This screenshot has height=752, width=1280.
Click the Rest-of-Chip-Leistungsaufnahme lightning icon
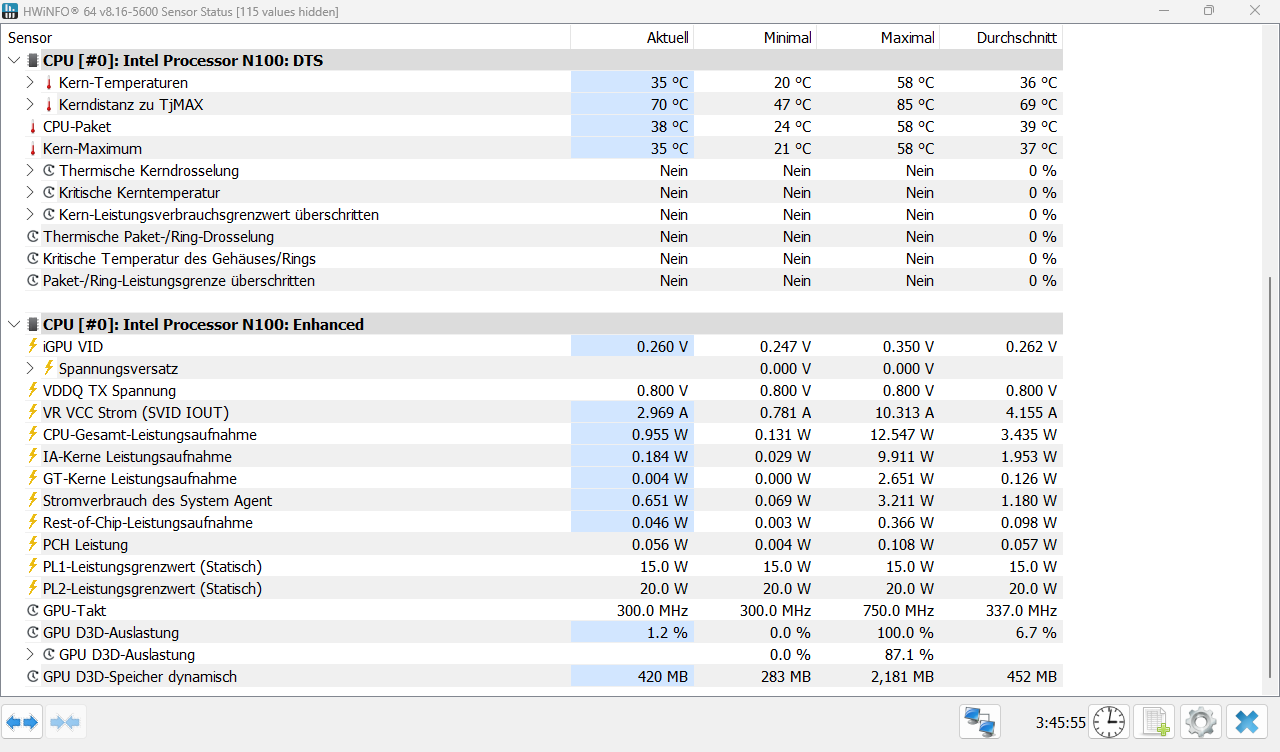tap(33, 523)
